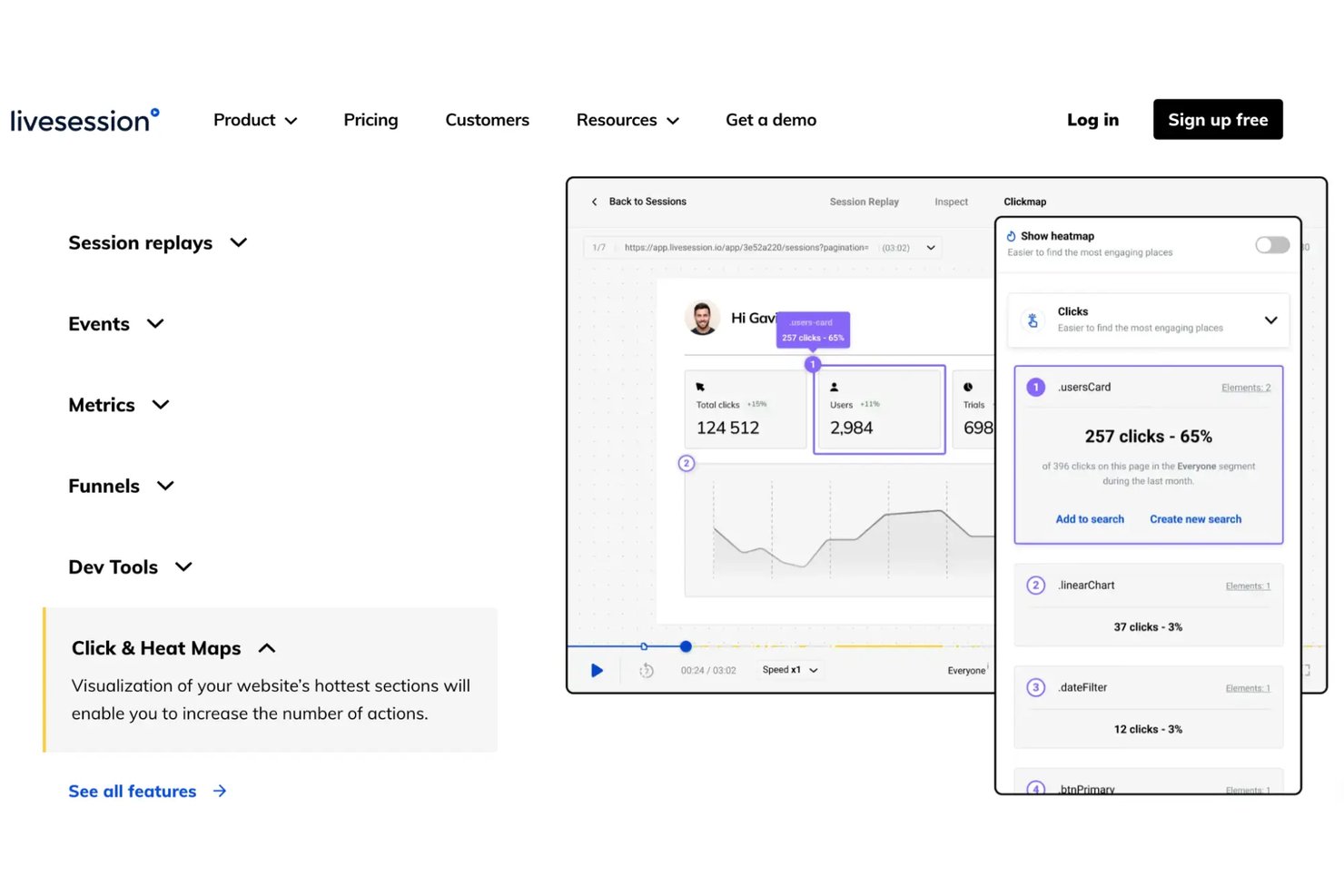Viewport: 1344px width, 896px height.
Task: Expand the Funnels feature section
Action: pyautogui.click(x=121, y=486)
